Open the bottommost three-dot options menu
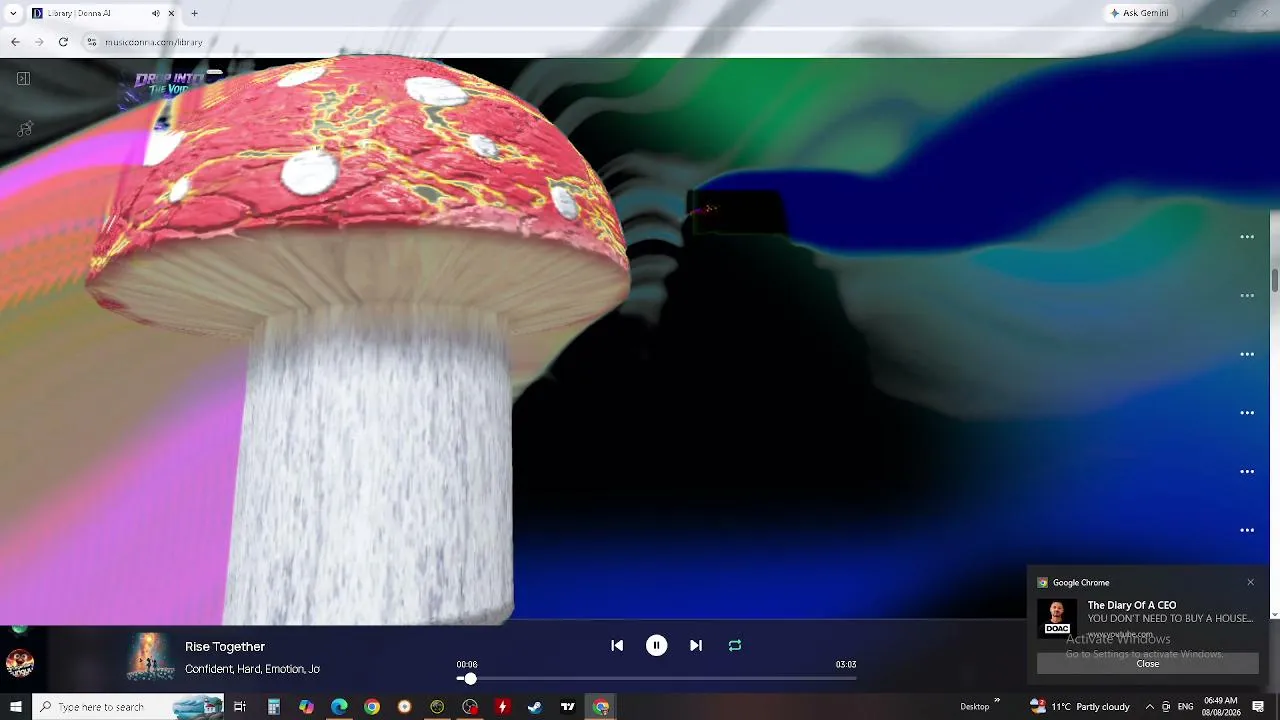Viewport: 1280px width, 720px height. coord(1247,530)
